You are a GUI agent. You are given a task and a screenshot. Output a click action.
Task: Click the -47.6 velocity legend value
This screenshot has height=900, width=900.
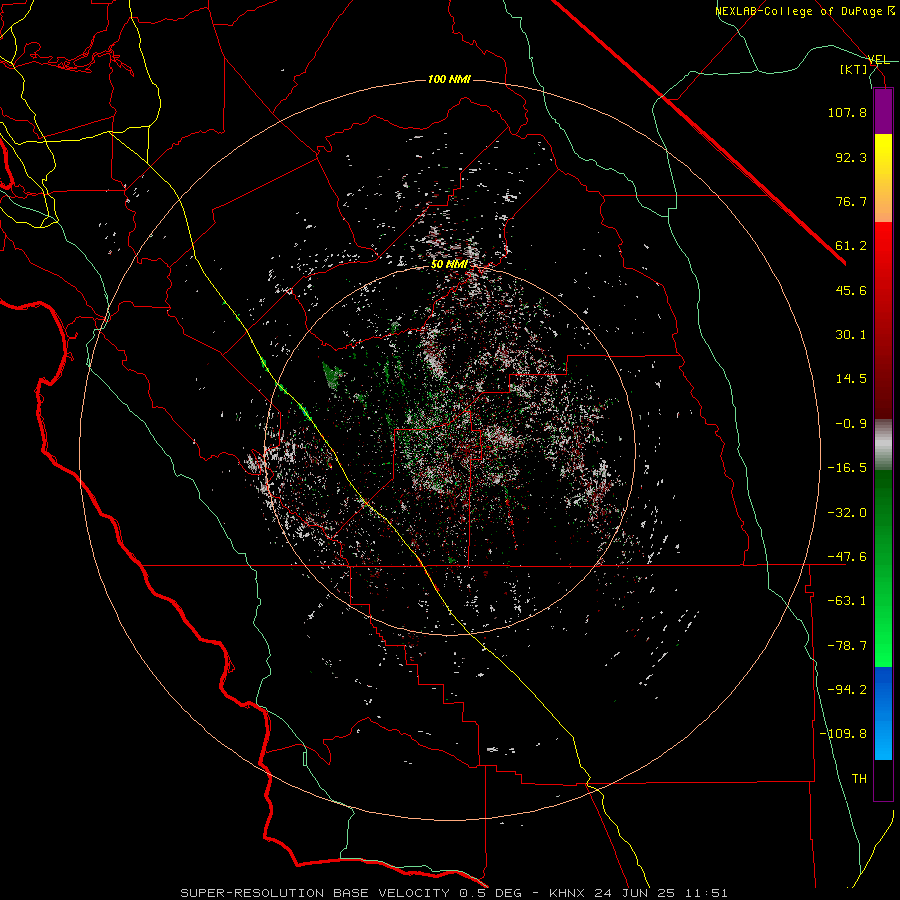tap(847, 557)
